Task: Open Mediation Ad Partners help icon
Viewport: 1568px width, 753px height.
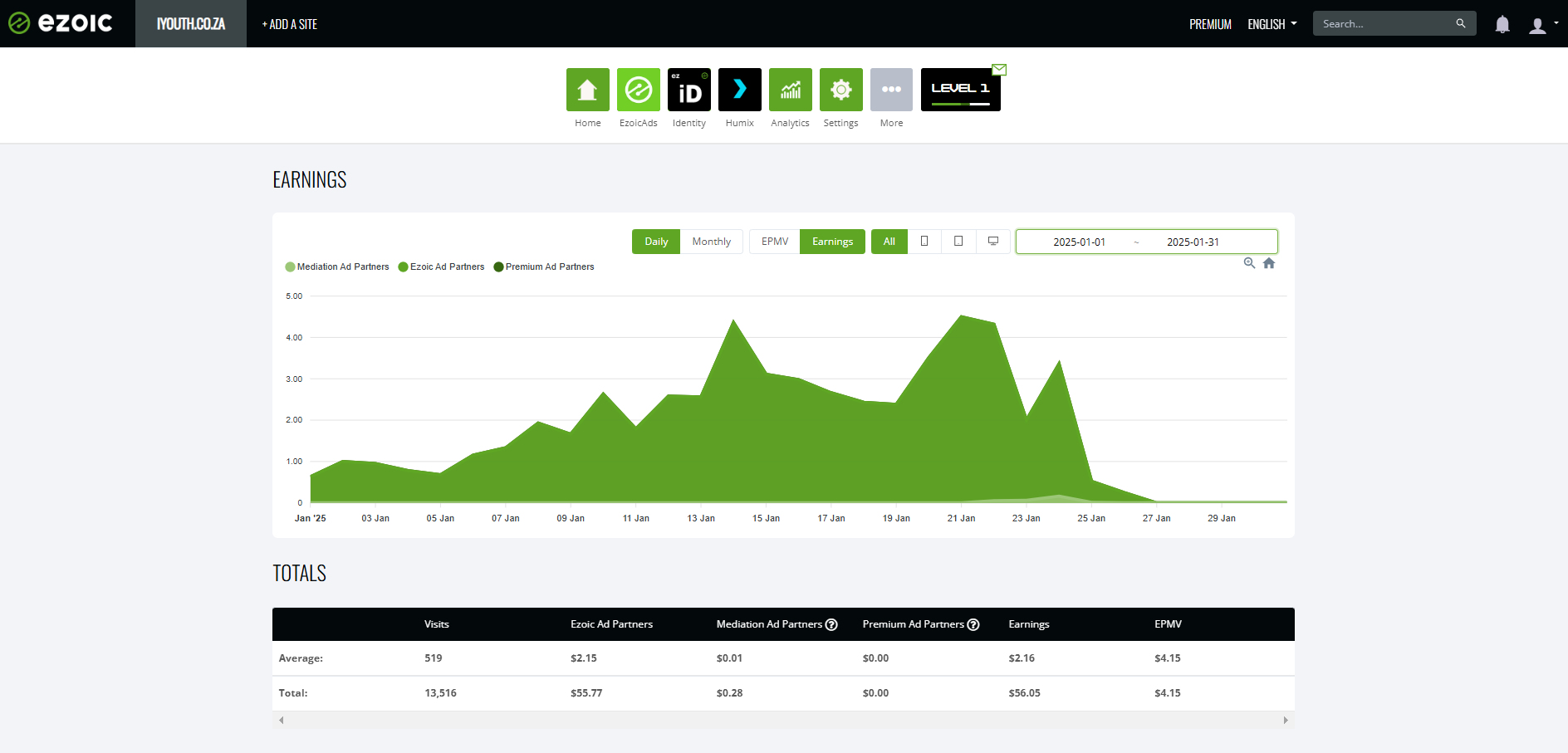Action: [x=831, y=624]
